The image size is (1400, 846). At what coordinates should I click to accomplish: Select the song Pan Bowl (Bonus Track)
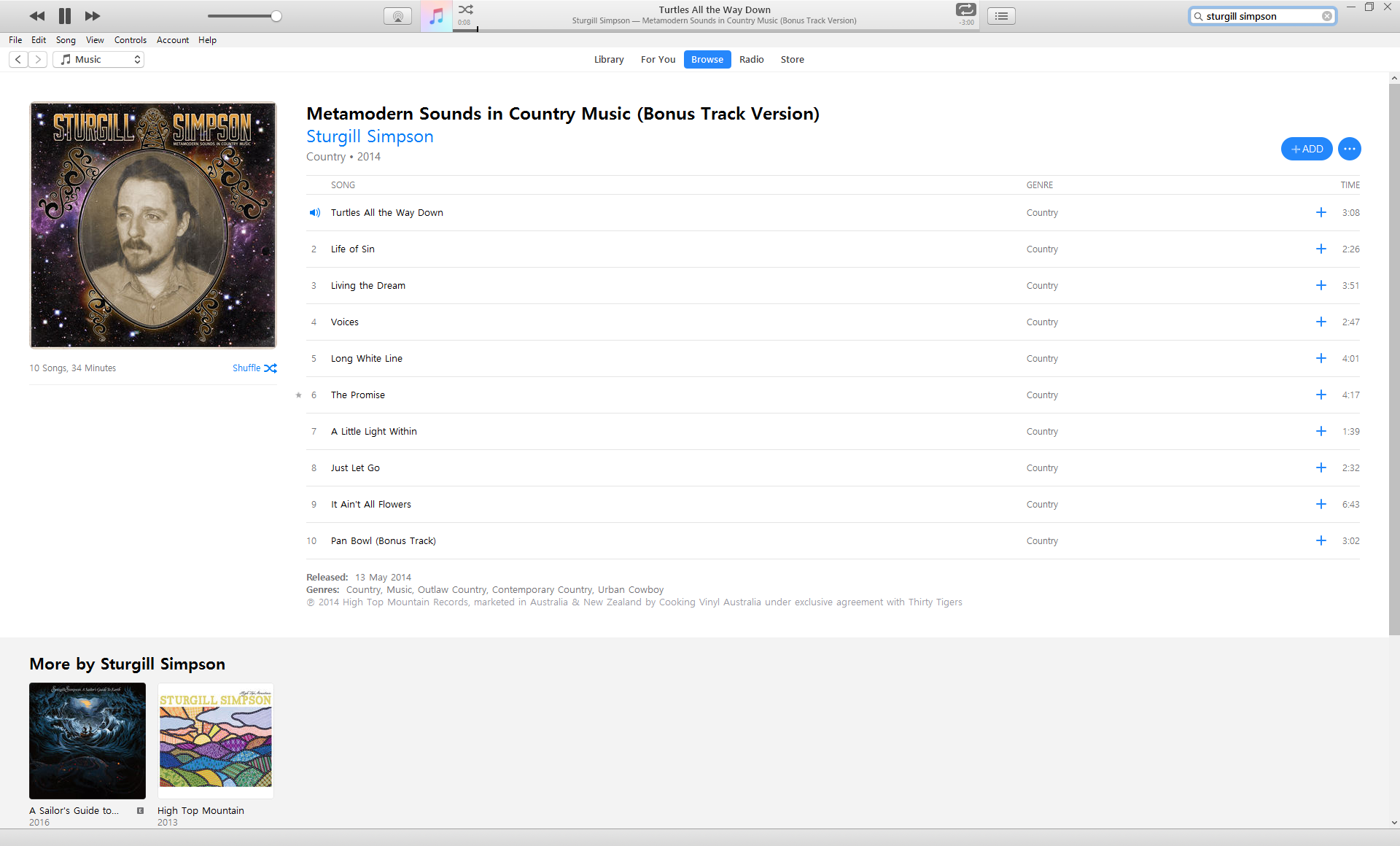833,541
